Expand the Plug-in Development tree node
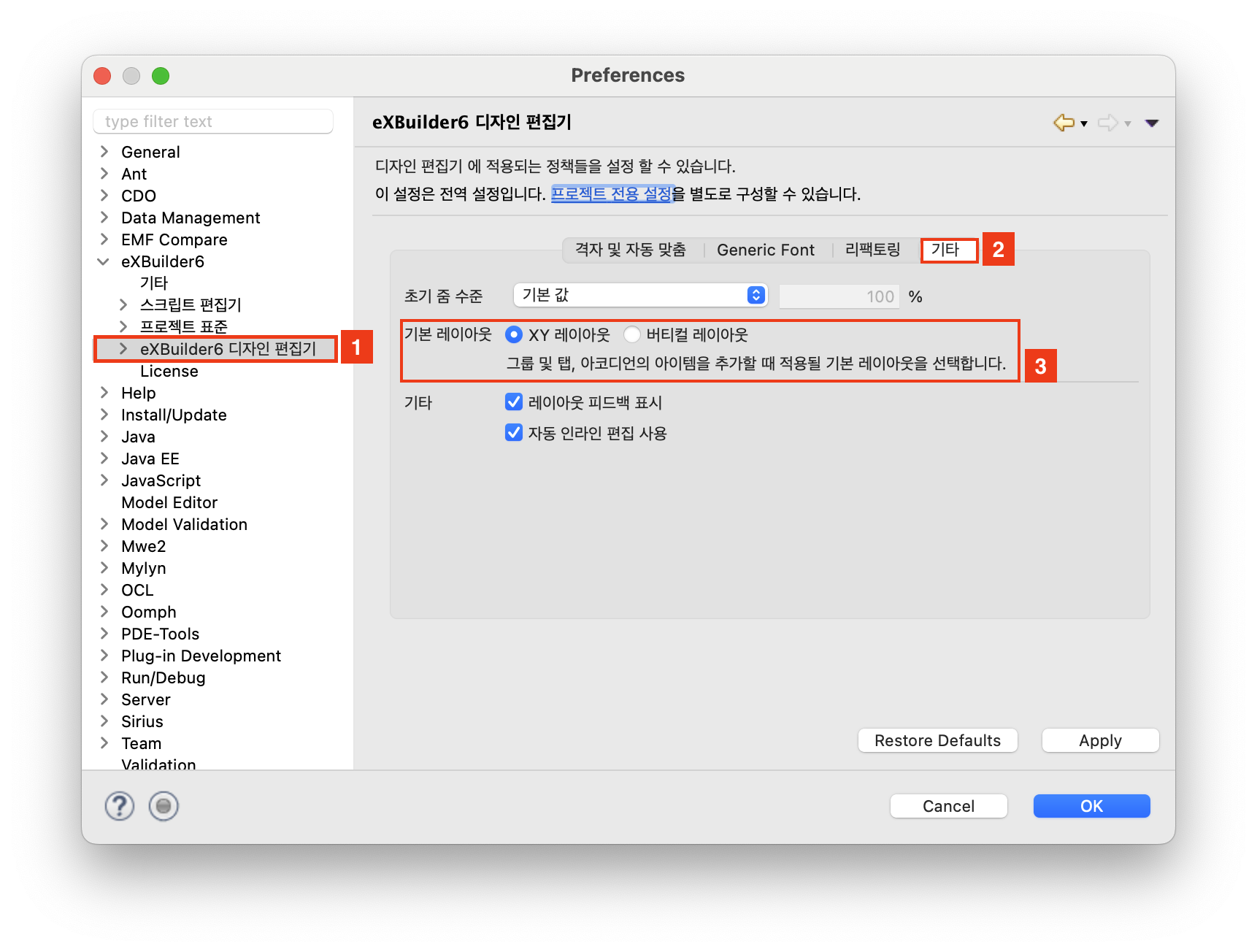This screenshot has width=1257, height=952. (x=104, y=655)
